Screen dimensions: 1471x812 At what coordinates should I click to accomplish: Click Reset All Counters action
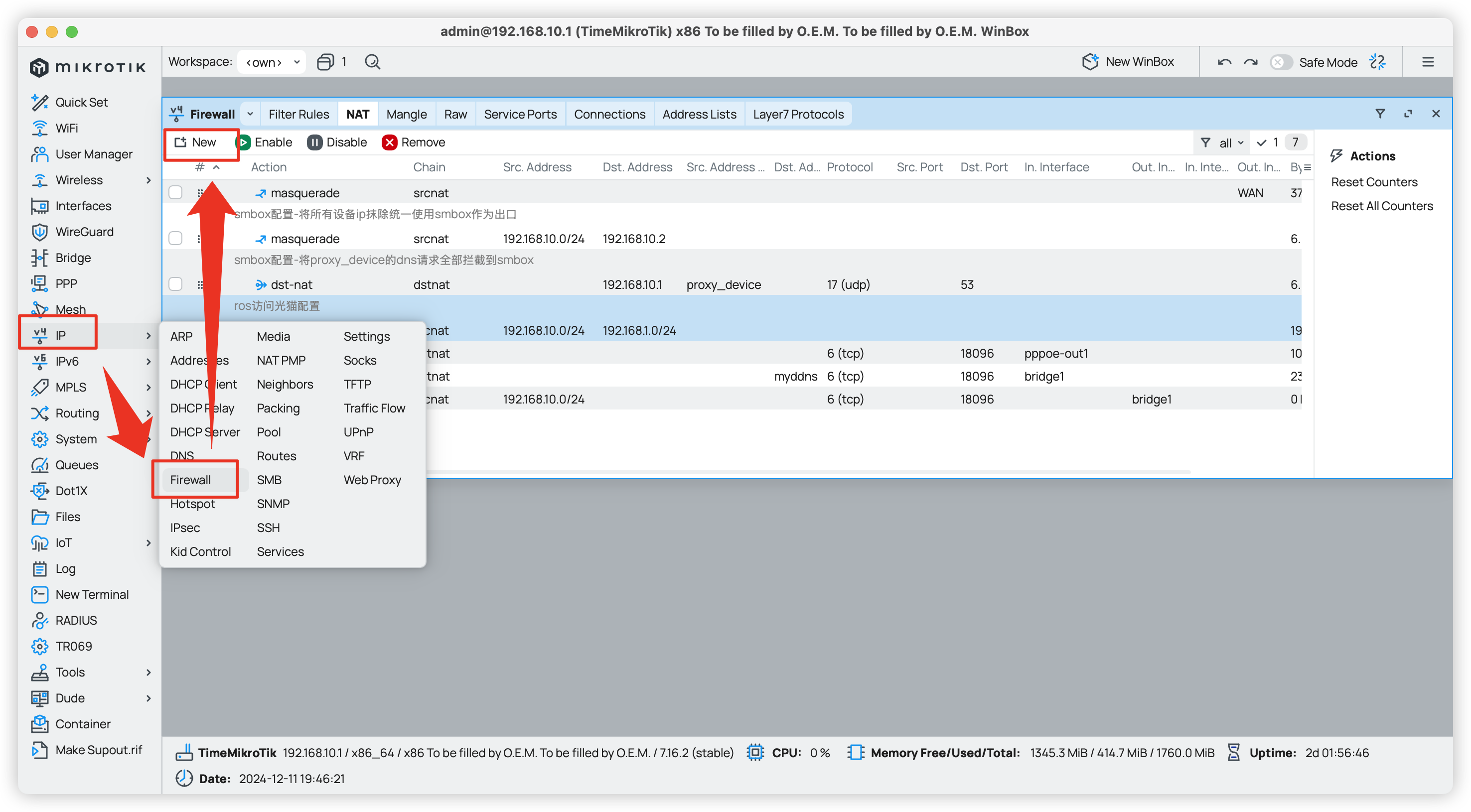1381,206
